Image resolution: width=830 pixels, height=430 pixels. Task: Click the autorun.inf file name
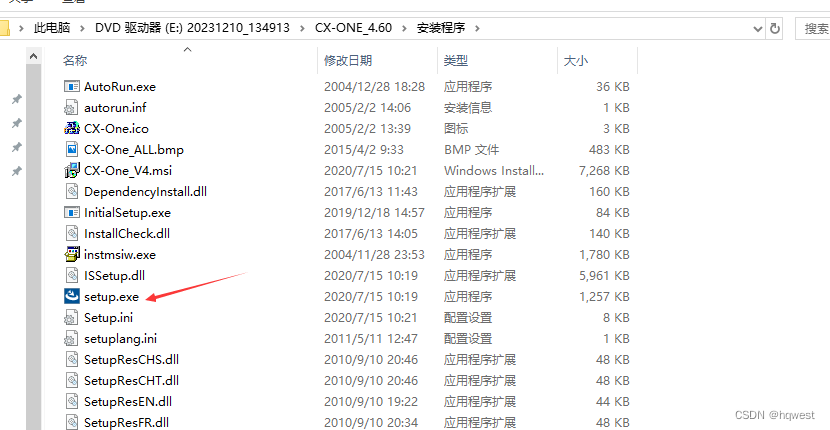tap(115, 108)
